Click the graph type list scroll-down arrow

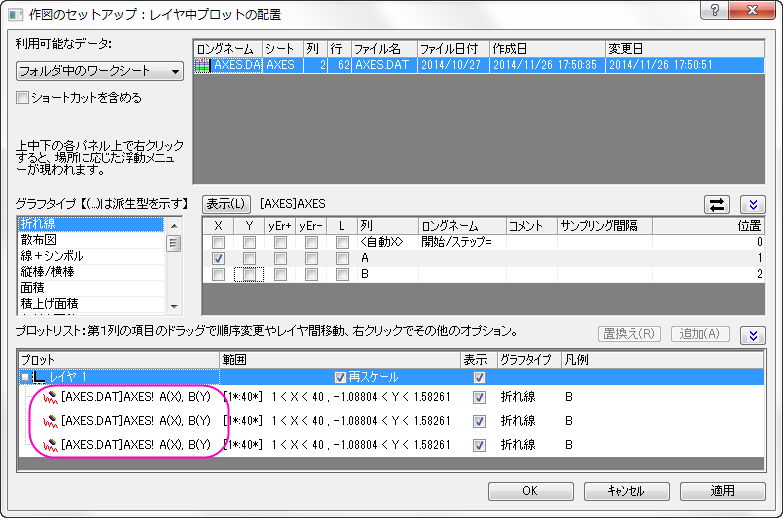(174, 306)
